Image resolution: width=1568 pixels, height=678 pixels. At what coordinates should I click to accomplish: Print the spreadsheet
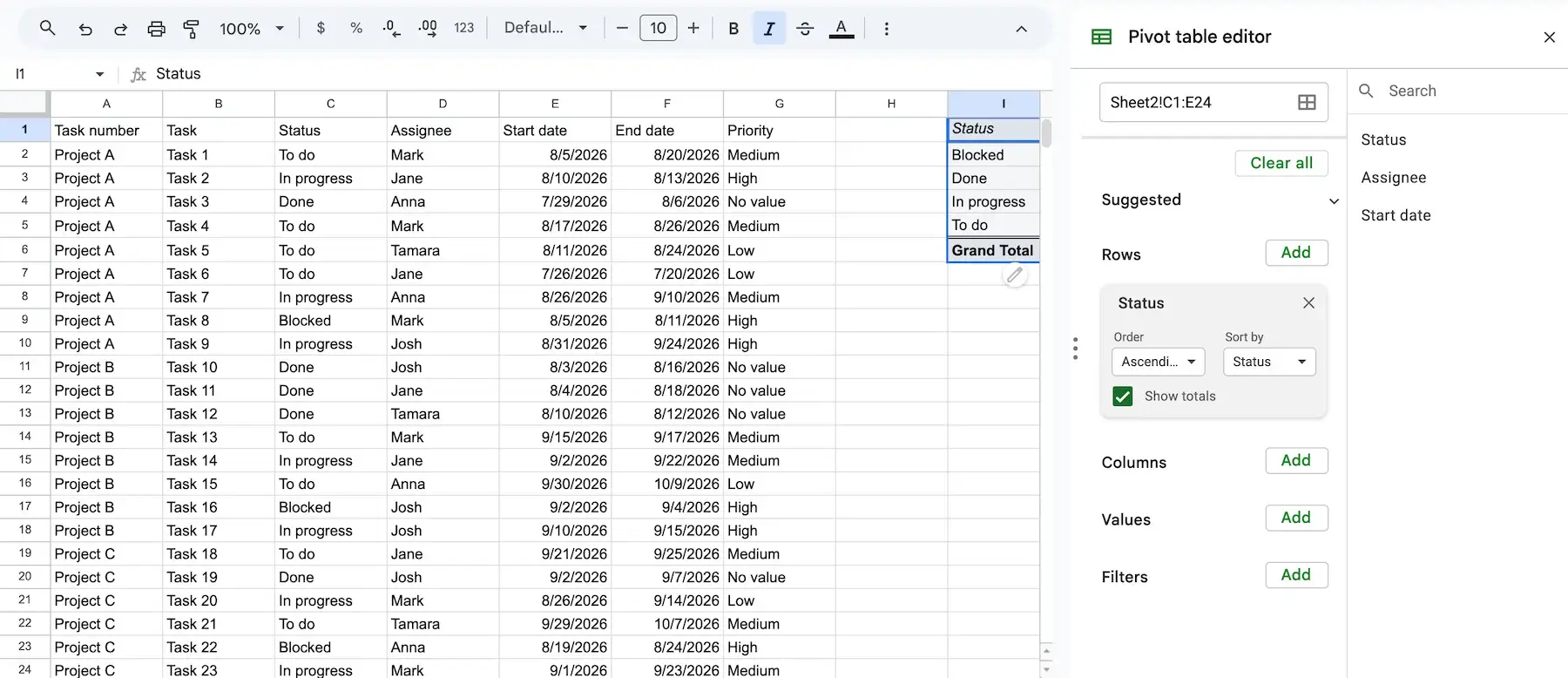[x=156, y=29]
